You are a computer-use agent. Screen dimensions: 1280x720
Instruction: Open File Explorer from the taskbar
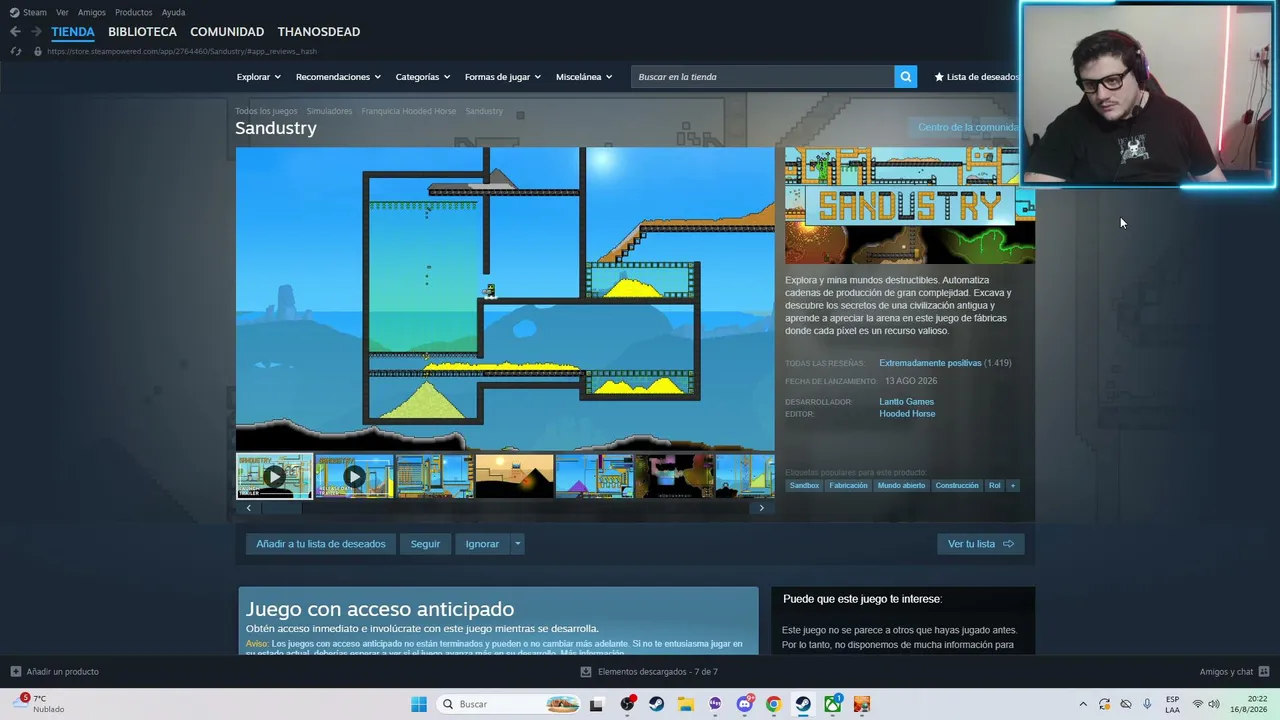point(686,704)
